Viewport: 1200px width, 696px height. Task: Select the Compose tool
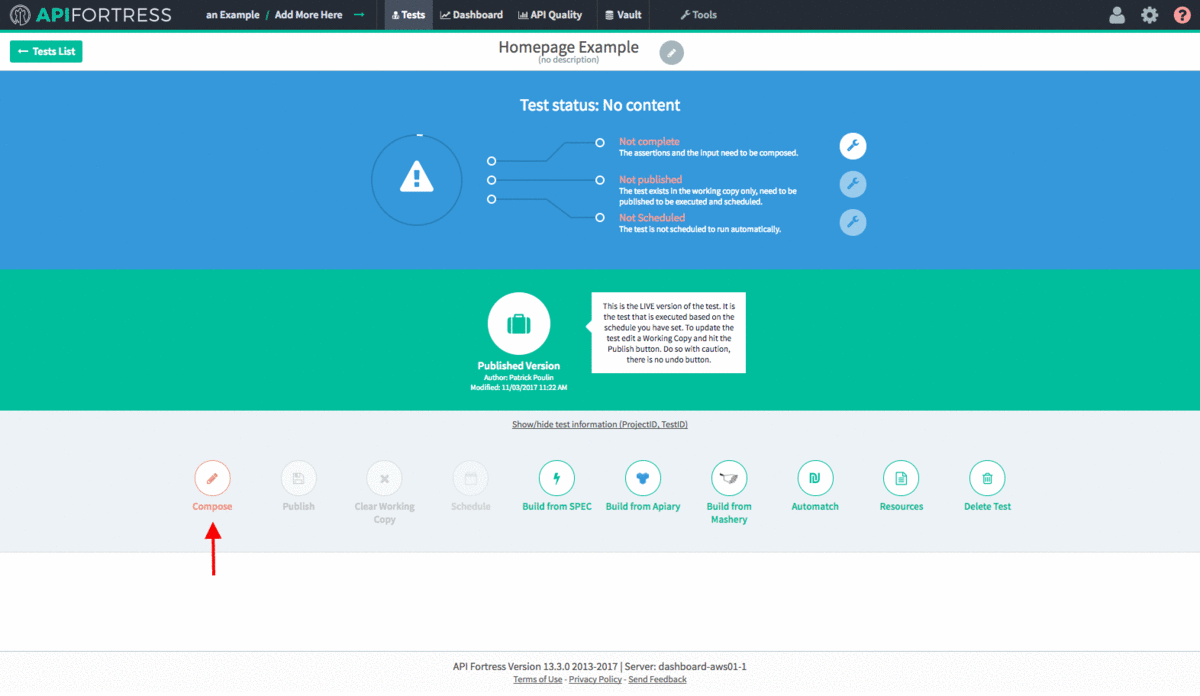[x=212, y=478]
